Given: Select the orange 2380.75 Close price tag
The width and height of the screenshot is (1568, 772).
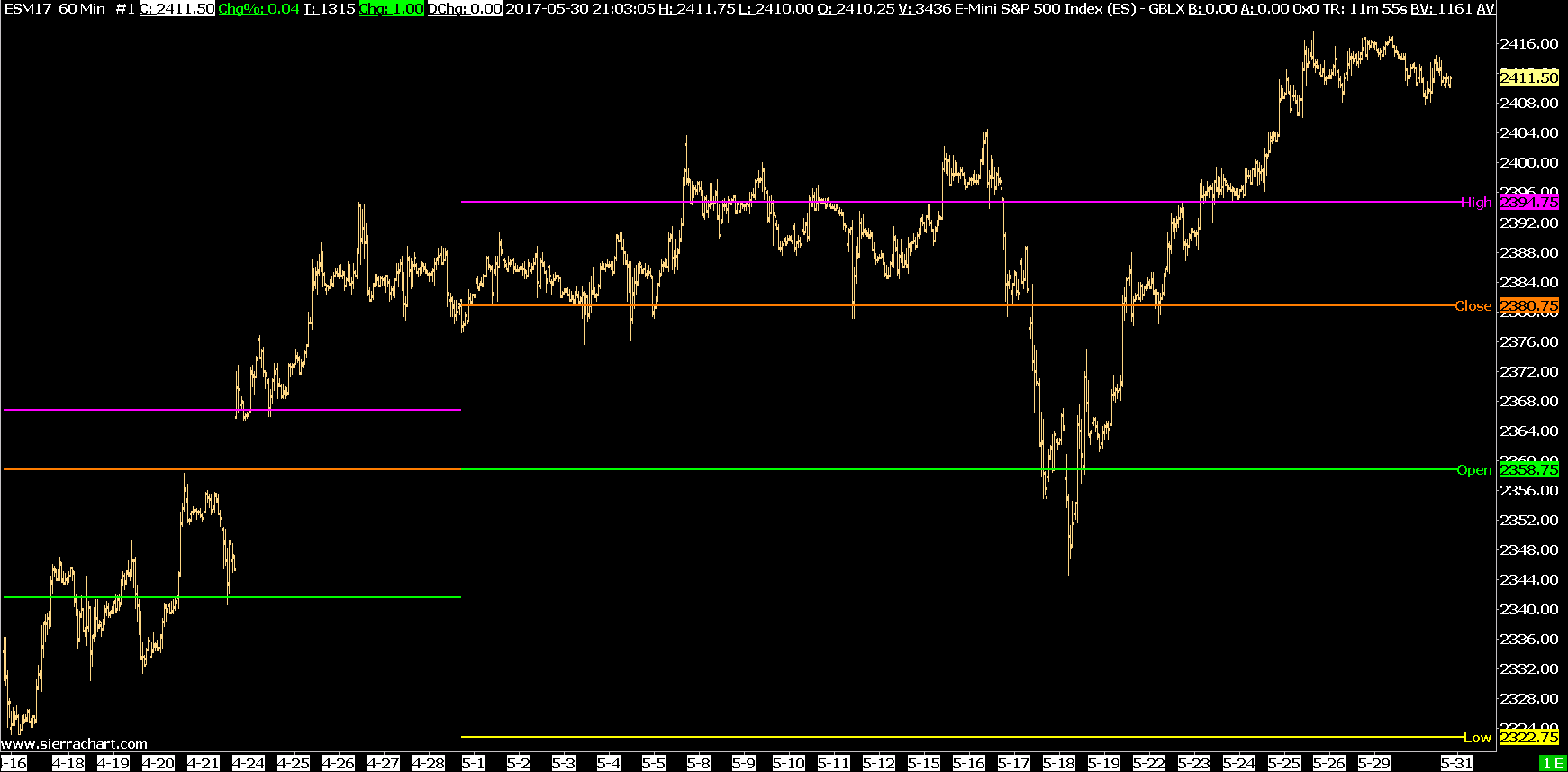Looking at the screenshot, I should pyautogui.click(x=1528, y=306).
